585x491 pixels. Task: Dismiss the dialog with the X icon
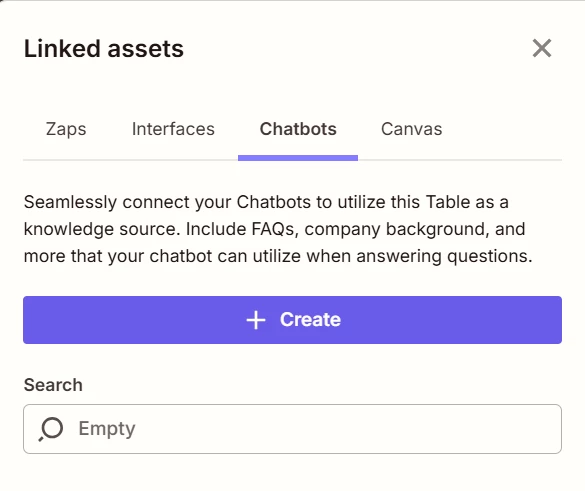pyautogui.click(x=541, y=49)
